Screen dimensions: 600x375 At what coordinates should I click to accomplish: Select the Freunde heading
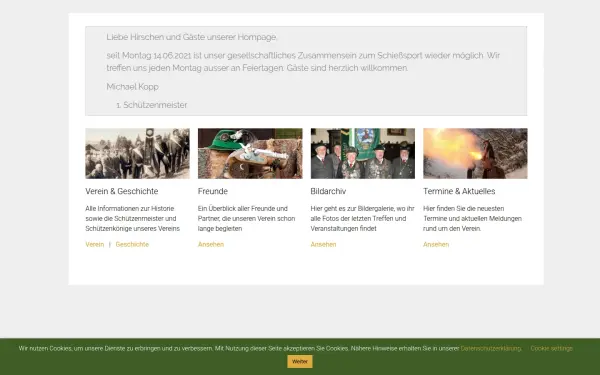(213, 191)
